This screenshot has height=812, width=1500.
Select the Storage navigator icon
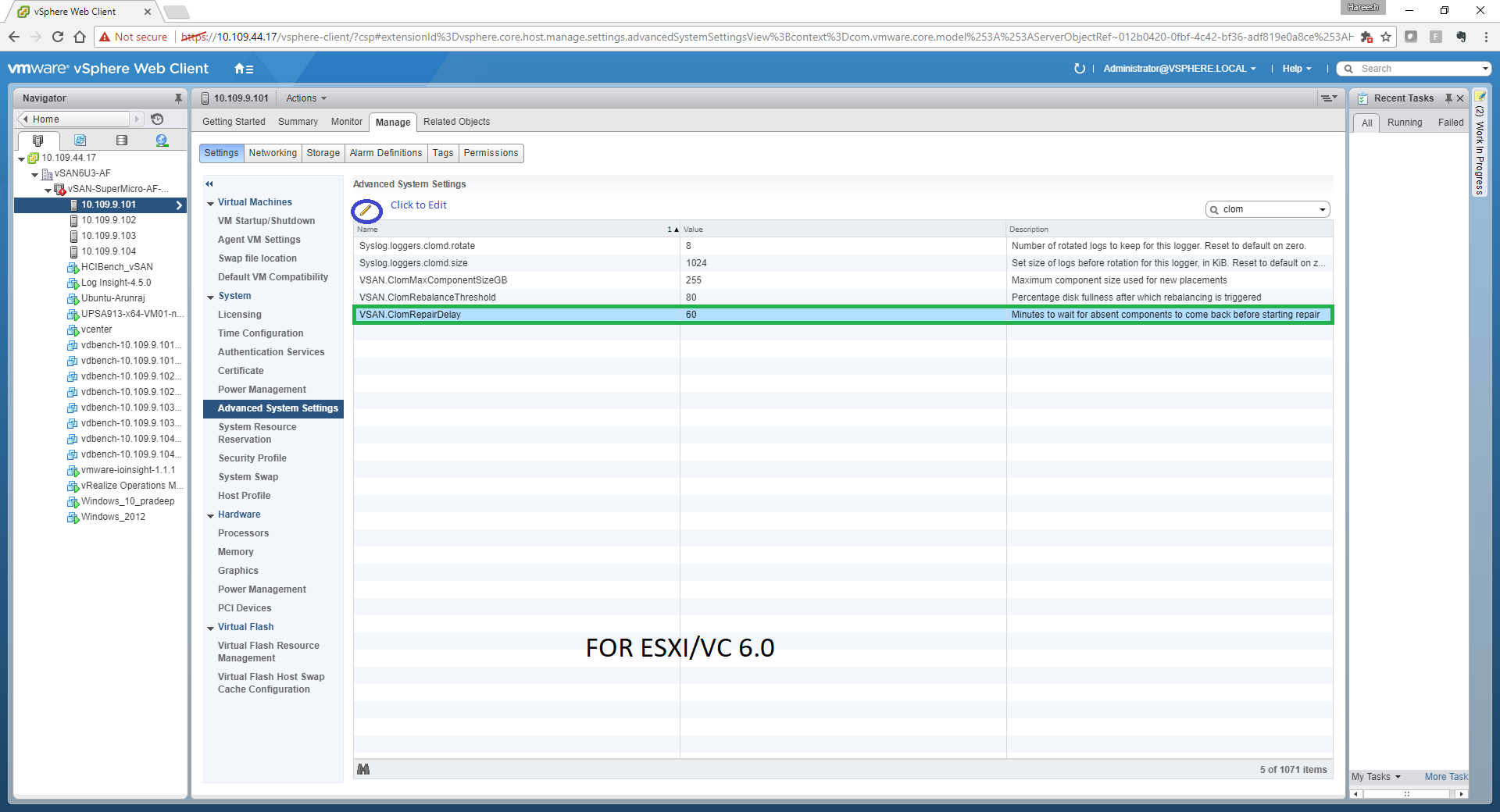(121, 141)
